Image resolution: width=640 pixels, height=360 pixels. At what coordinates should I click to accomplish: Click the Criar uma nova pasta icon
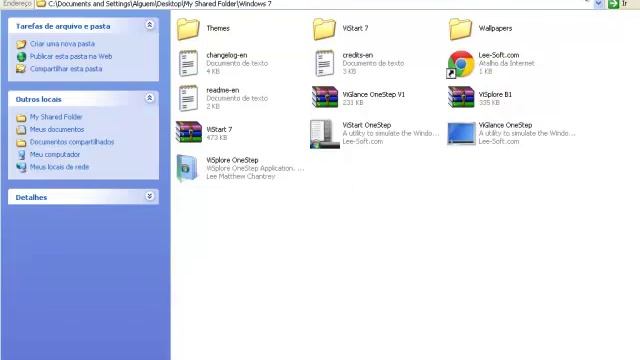pos(21,44)
